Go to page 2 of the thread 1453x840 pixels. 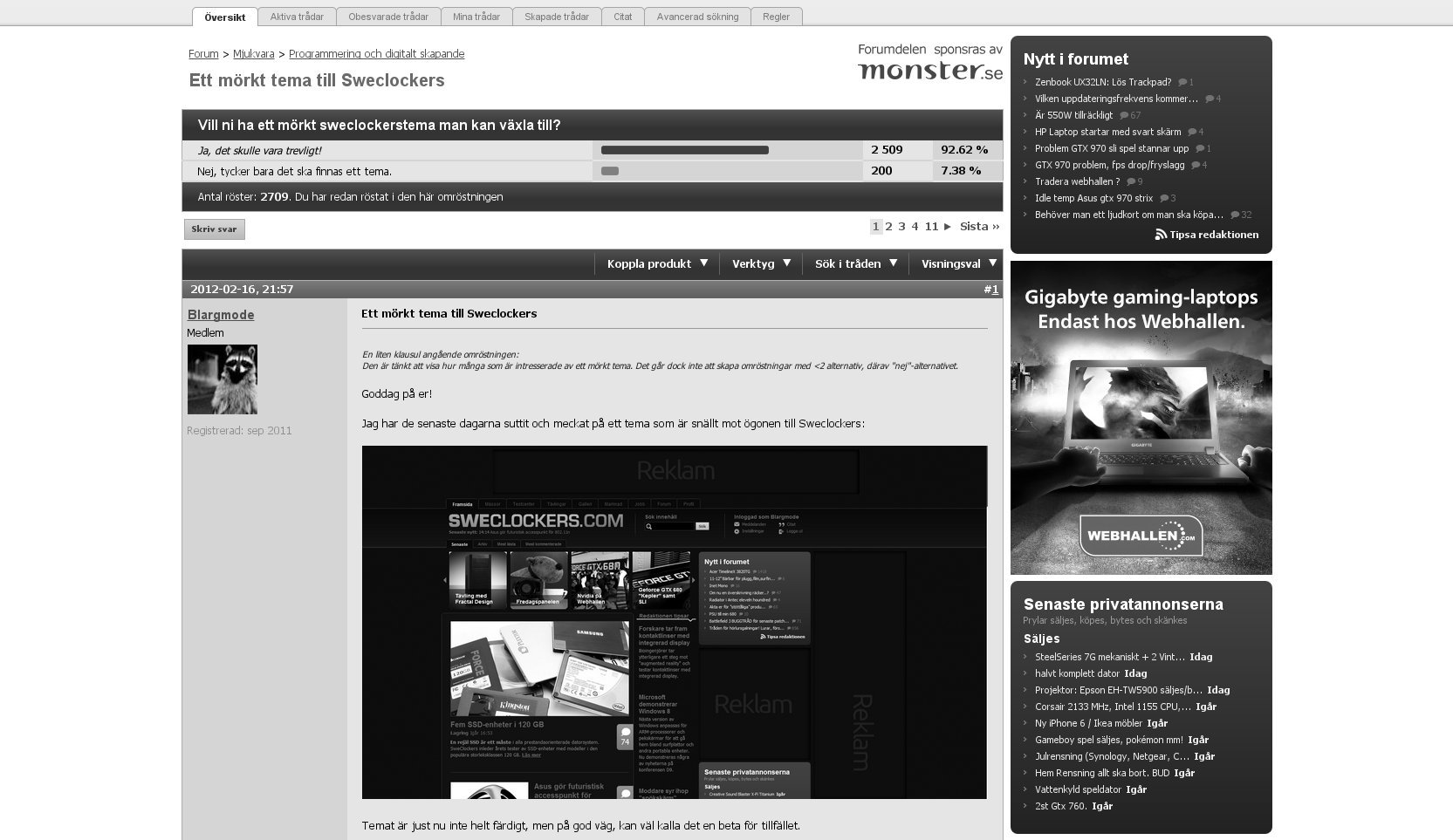coord(889,227)
